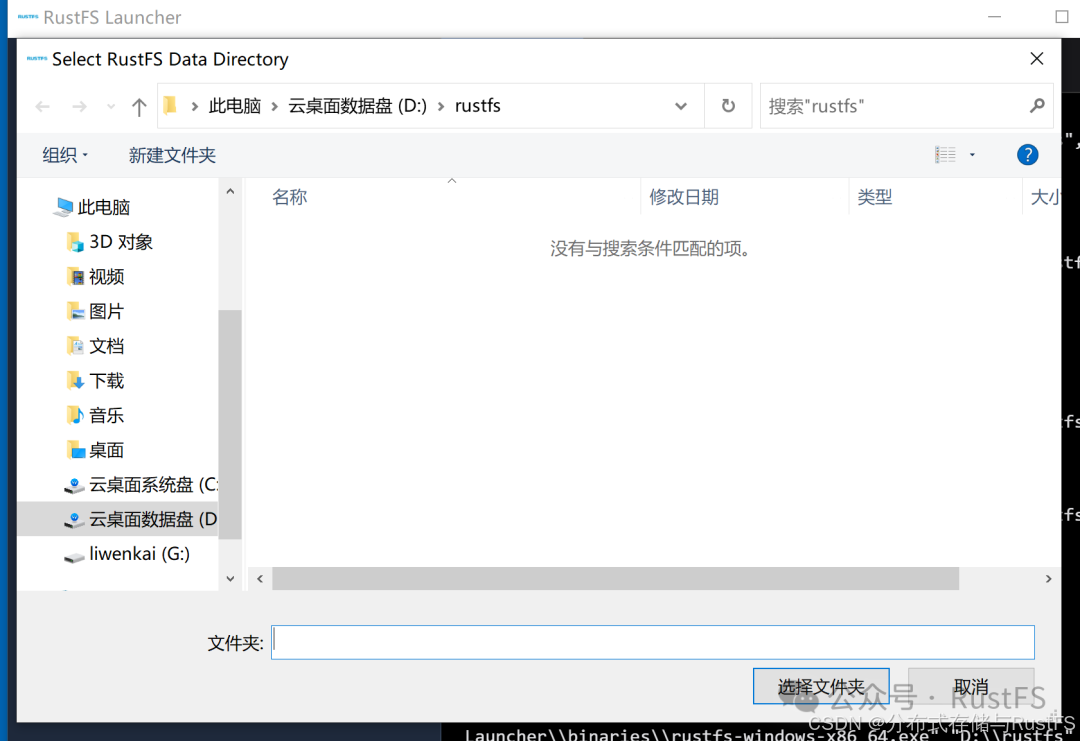Click the liwenkai G: drive icon
The width and height of the screenshot is (1080, 741).
coord(74,556)
